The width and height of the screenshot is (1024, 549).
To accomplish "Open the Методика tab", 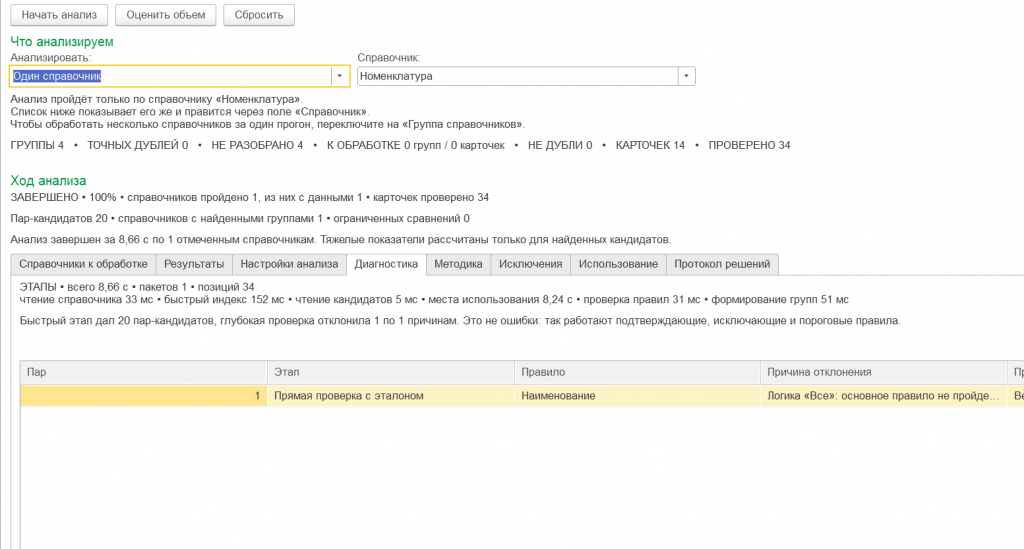I will tap(458, 264).
